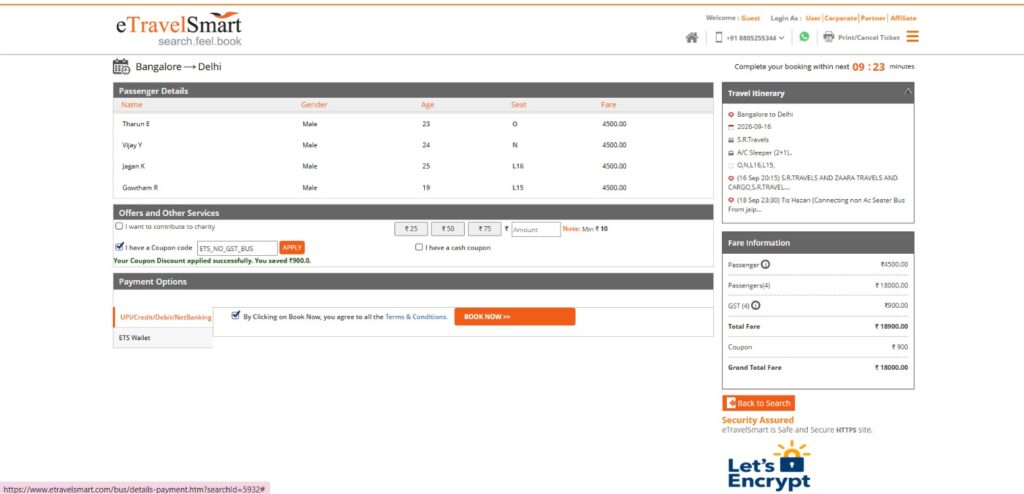Show info icon next to Passenger fare
The height and width of the screenshot is (494, 1024).
(x=765, y=265)
